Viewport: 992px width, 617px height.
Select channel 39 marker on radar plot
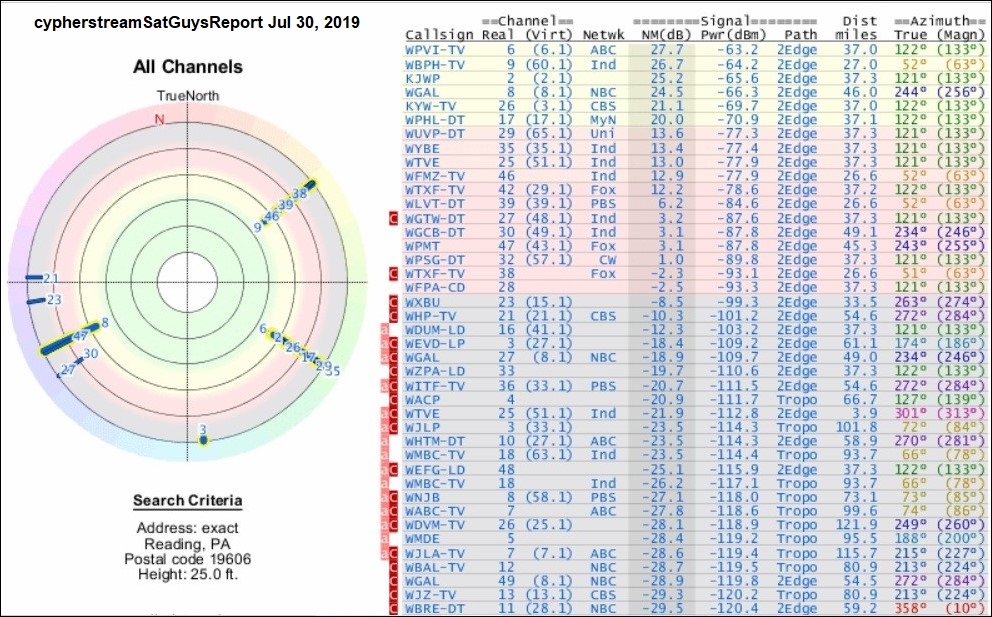tap(285, 204)
